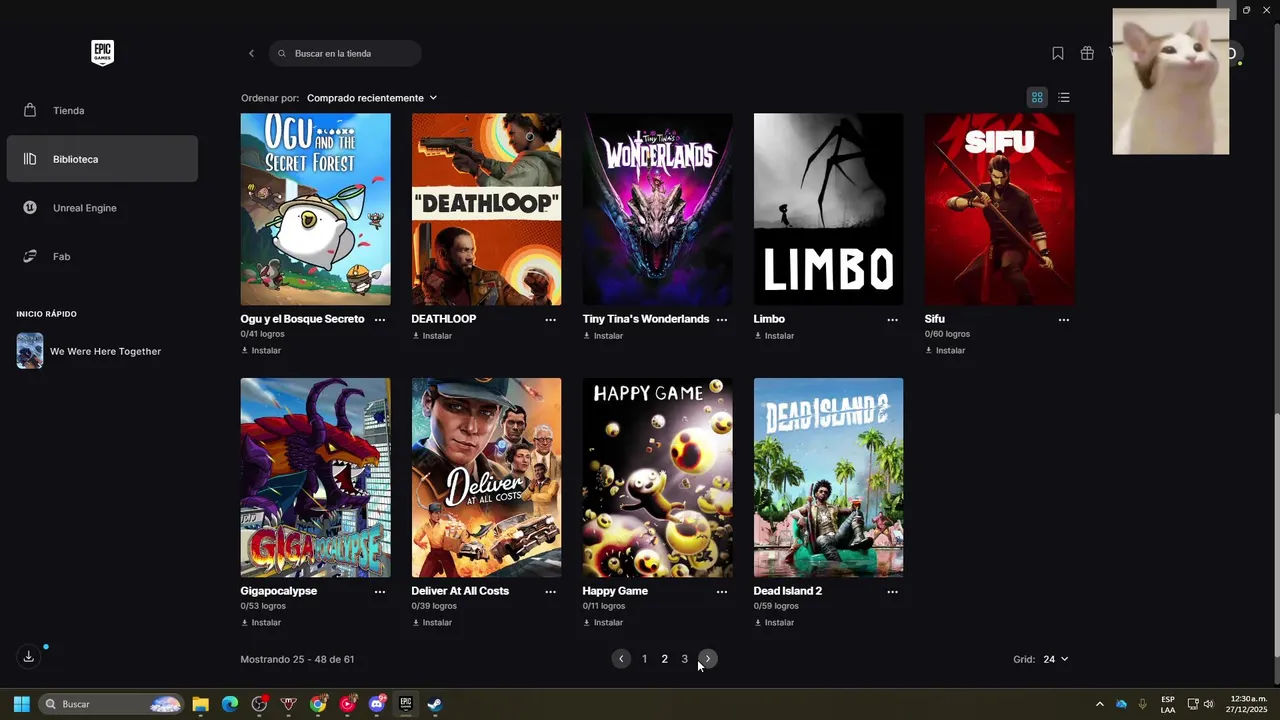
Task: Install Ogu y el Bosque Secreto
Action: [x=261, y=351]
